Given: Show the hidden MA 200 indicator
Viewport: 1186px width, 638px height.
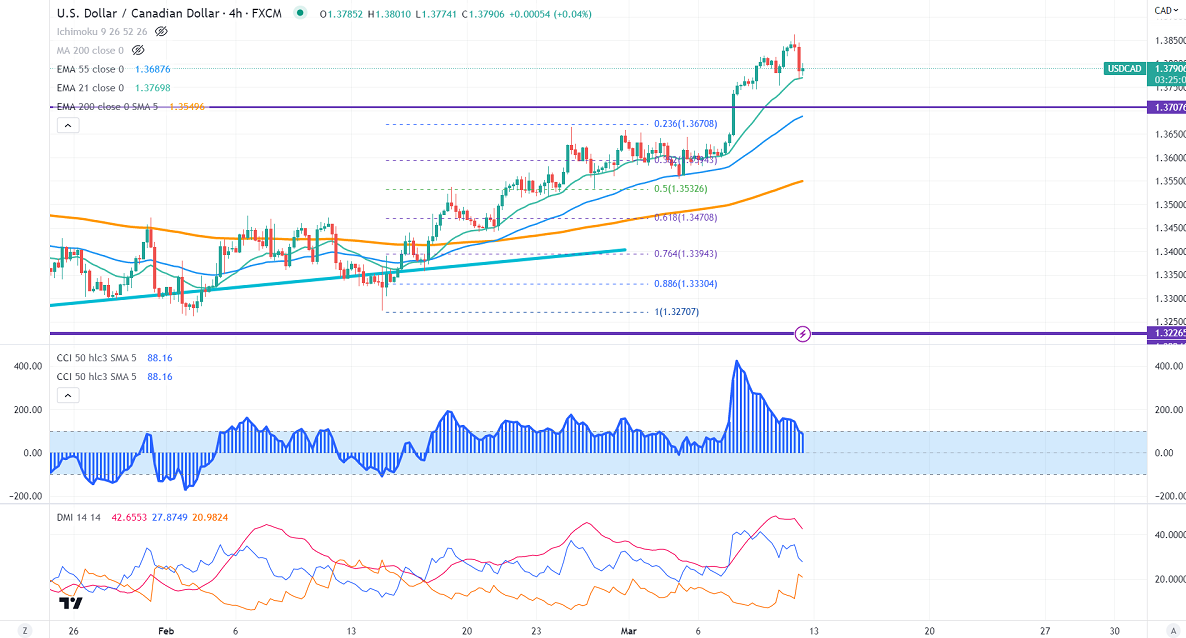Looking at the screenshot, I should [x=139, y=50].
